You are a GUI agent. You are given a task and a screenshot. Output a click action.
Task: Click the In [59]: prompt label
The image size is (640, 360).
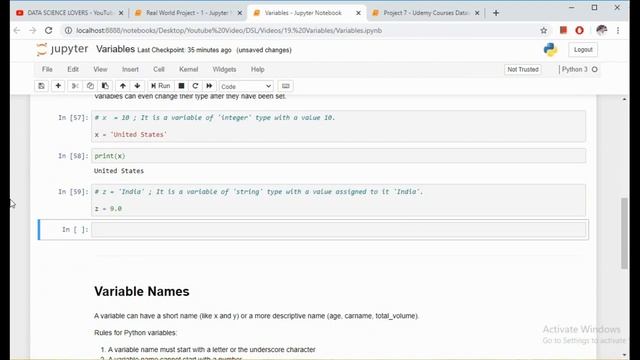pyautogui.click(x=73, y=191)
